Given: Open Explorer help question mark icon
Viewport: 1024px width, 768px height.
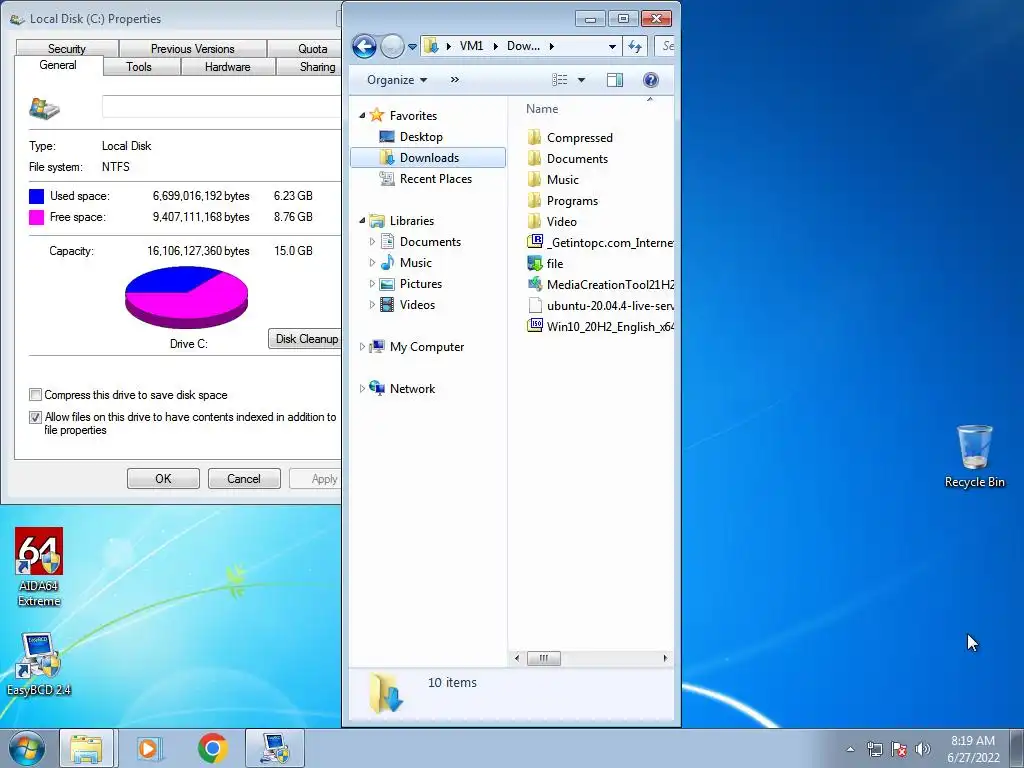Looking at the screenshot, I should (x=650, y=80).
